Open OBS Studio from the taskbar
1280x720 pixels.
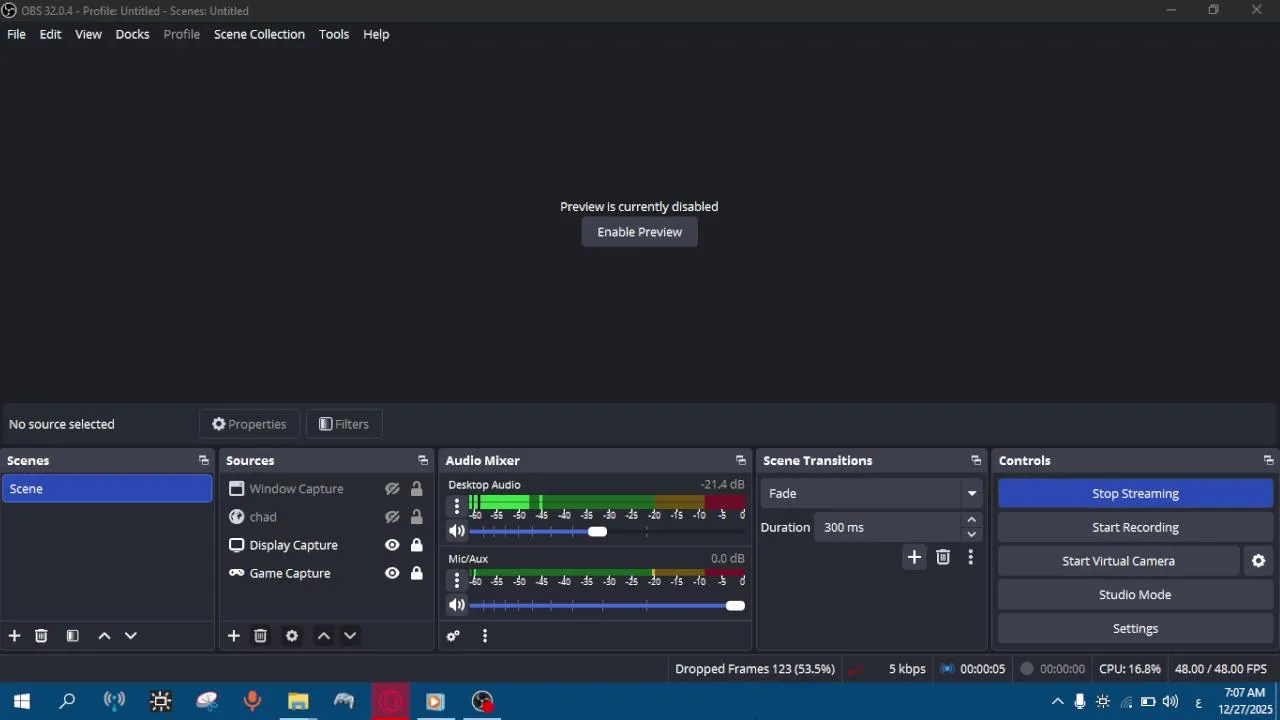[x=483, y=702]
